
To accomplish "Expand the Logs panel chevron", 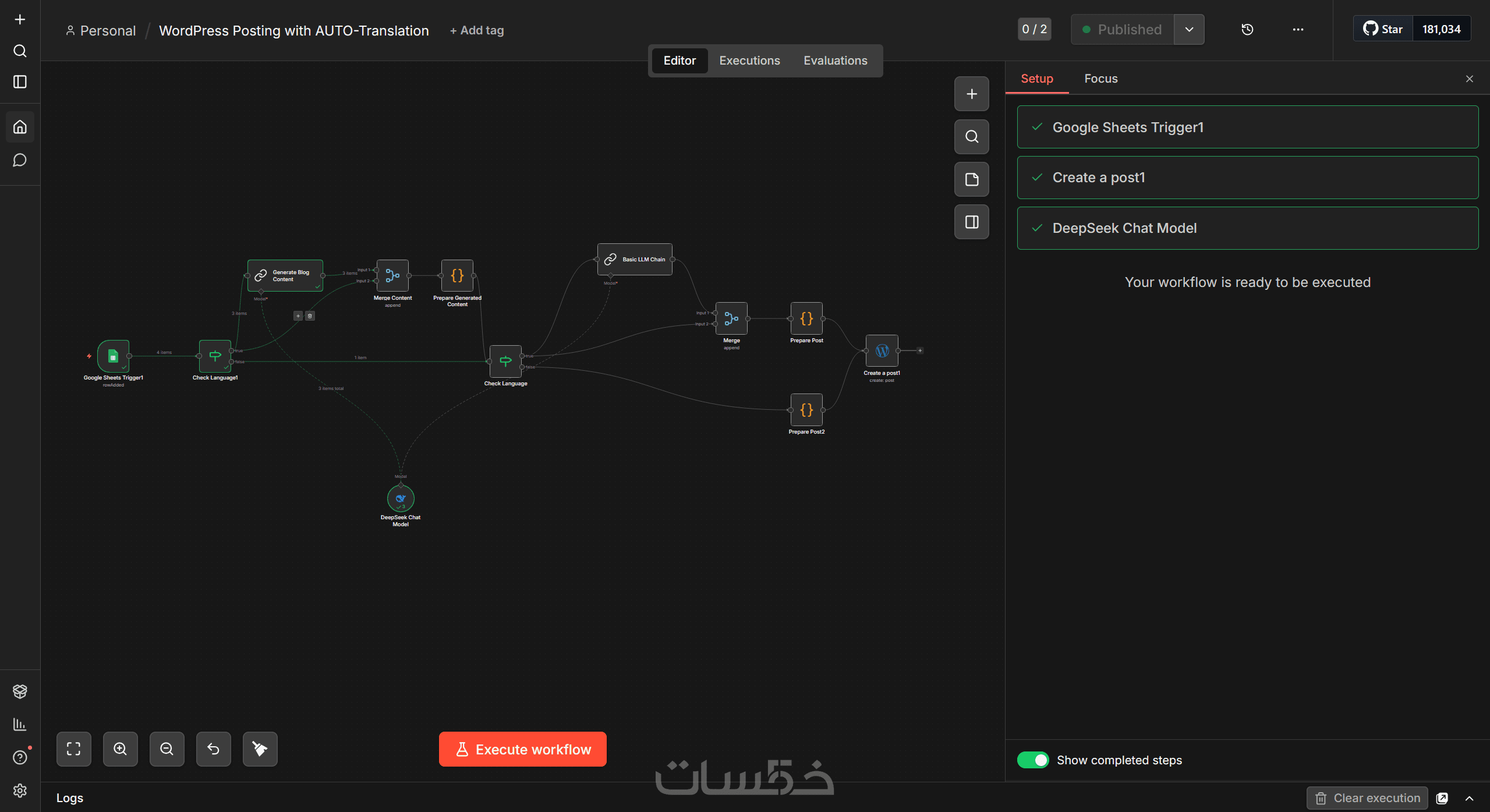I will (1469, 798).
